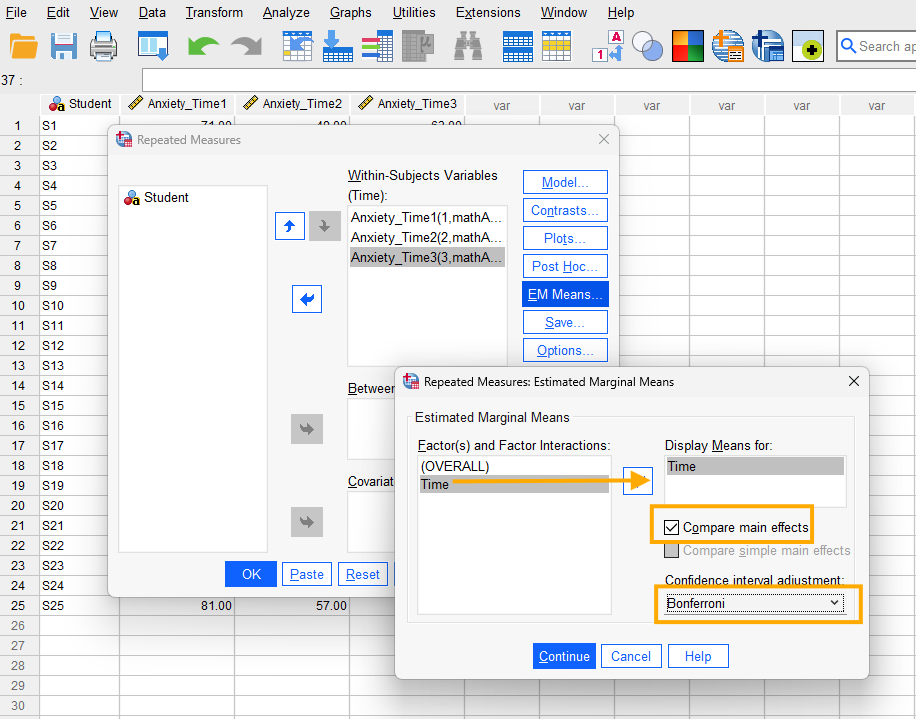Print the current data view

105,46
